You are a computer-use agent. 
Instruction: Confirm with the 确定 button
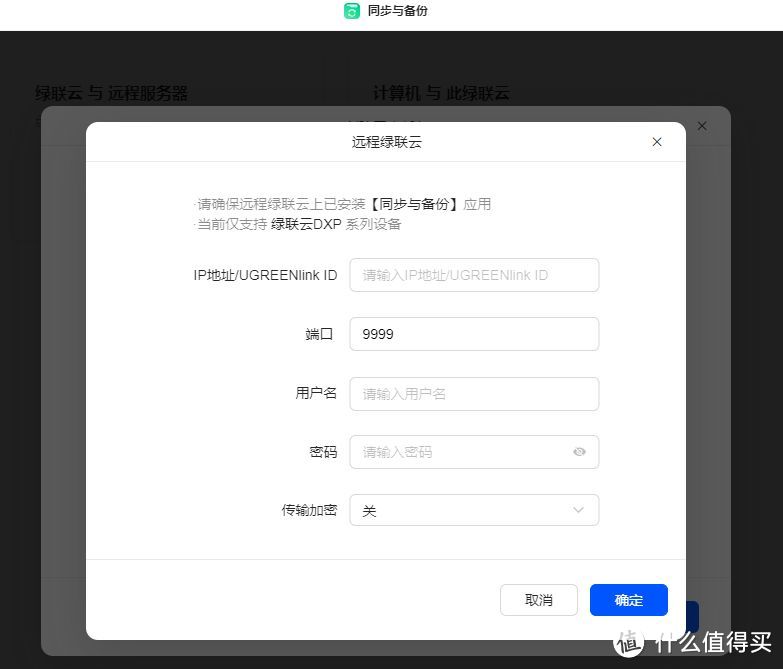click(629, 600)
